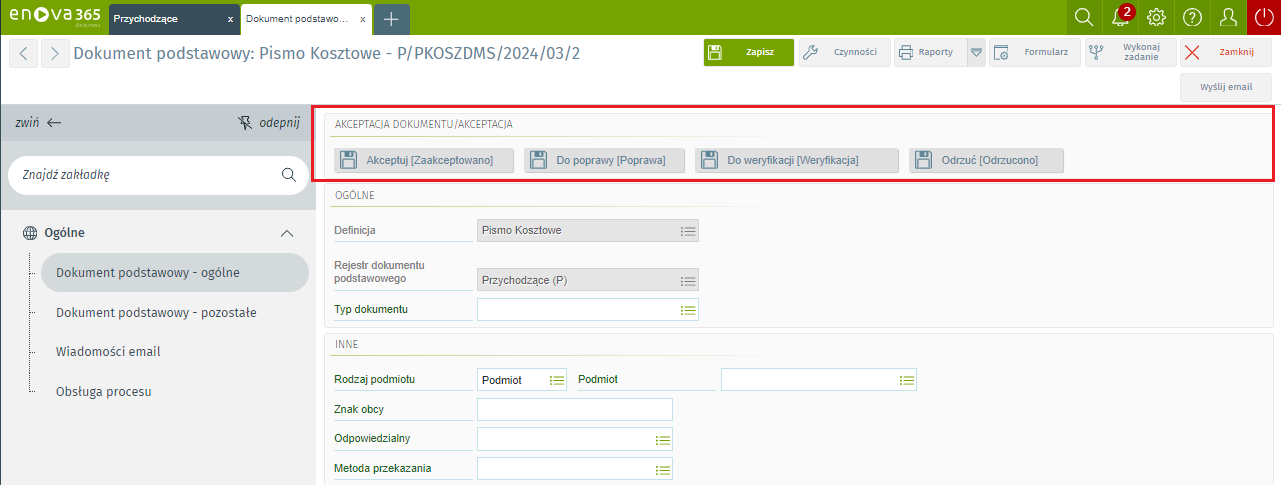Open notifications bell with badge 2
This screenshot has height=485, width=1281.
click(1121, 17)
